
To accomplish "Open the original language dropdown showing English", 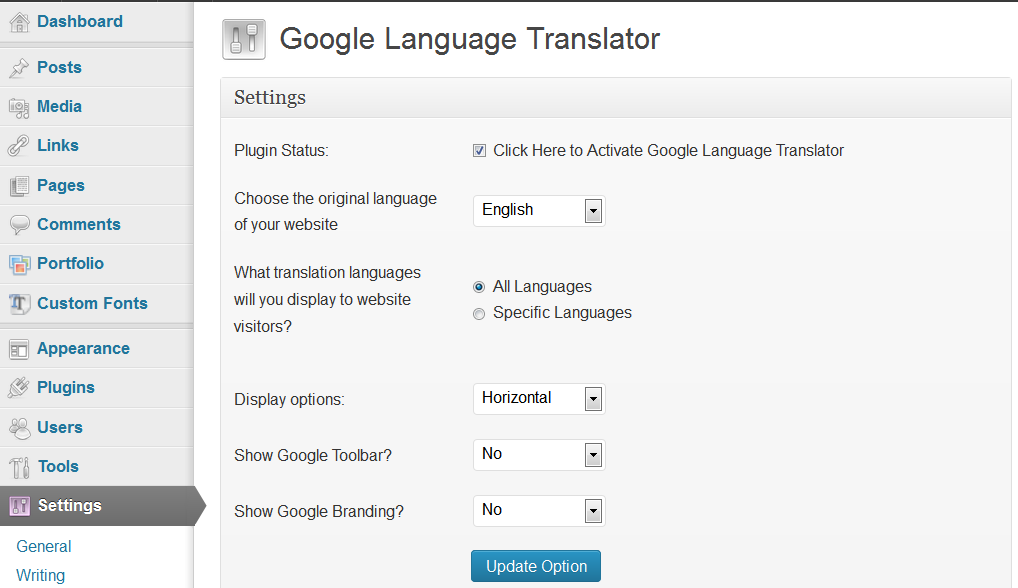I will point(538,211).
